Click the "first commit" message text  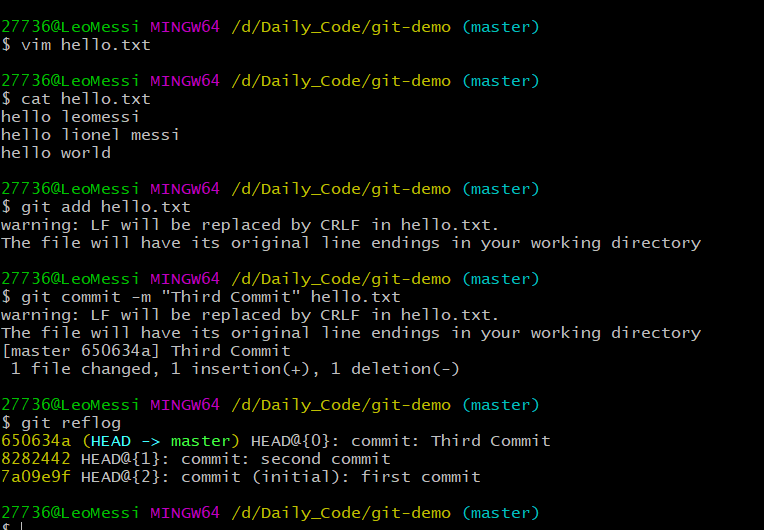420,477
